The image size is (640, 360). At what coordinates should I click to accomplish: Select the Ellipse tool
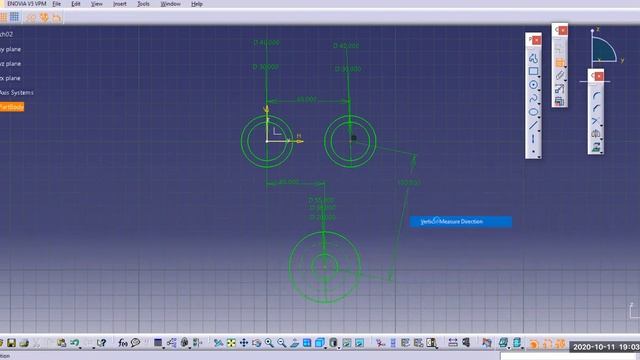click(533, 112)
